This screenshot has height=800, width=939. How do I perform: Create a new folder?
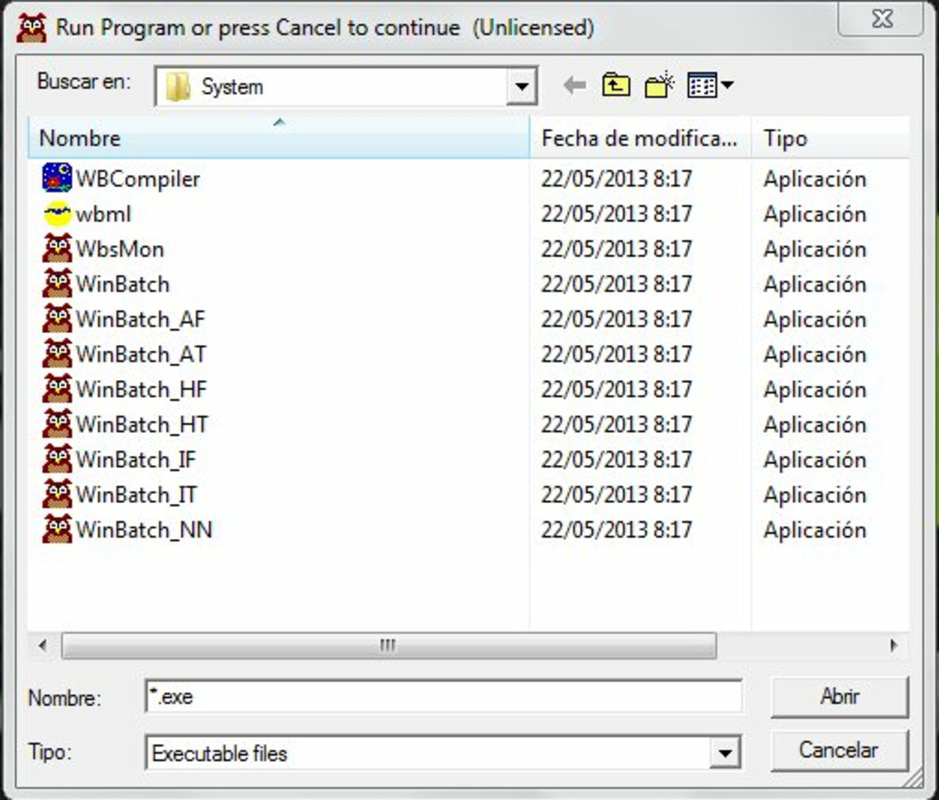pos(659,86)
